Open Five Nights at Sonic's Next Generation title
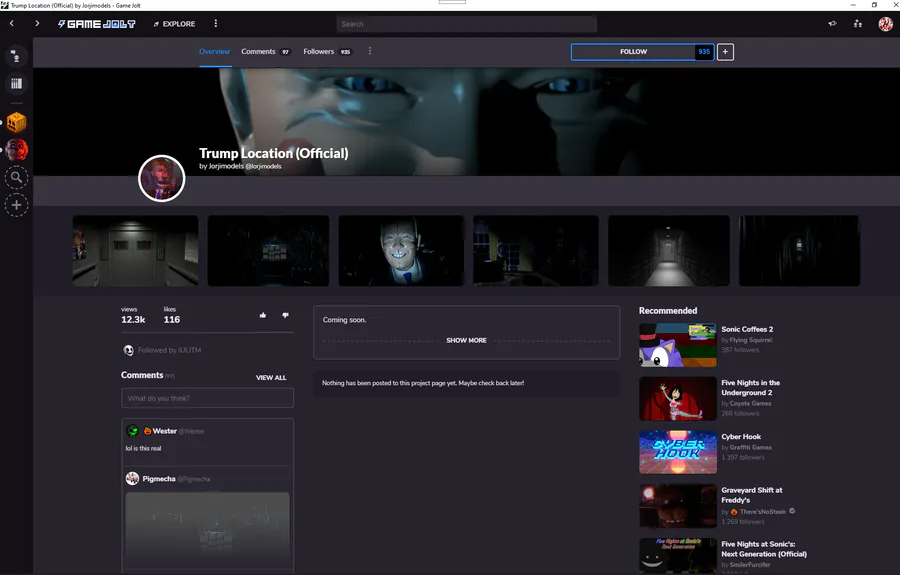Screen dimensions: 900x575 [x=764, y=549]
